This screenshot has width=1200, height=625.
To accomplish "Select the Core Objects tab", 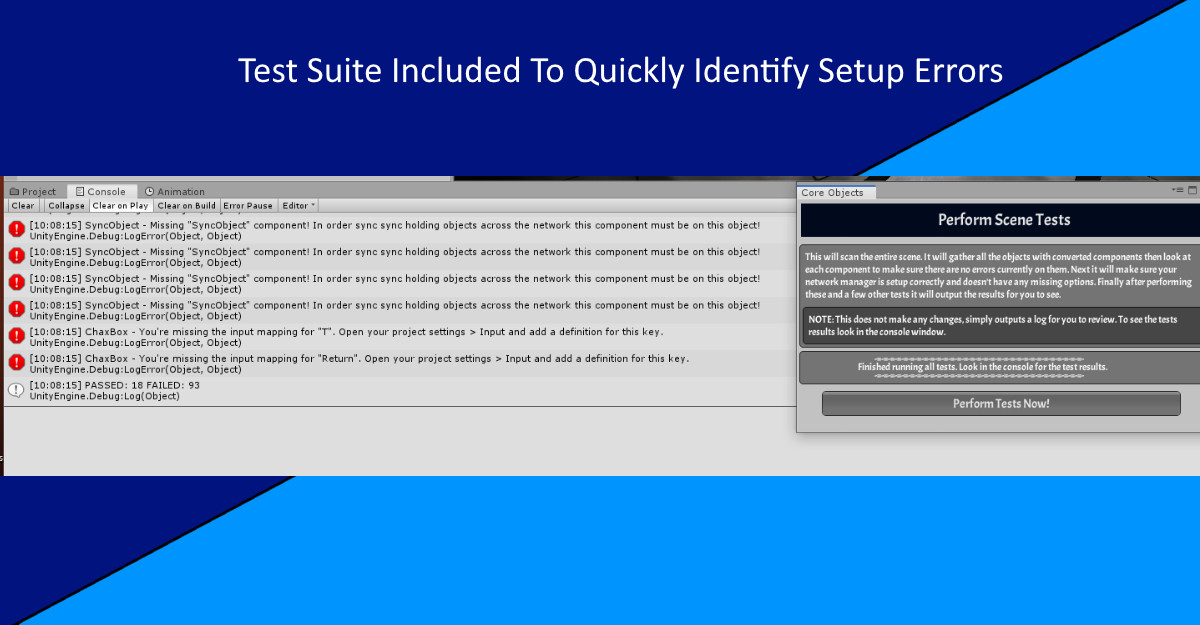I will (833, 193).
